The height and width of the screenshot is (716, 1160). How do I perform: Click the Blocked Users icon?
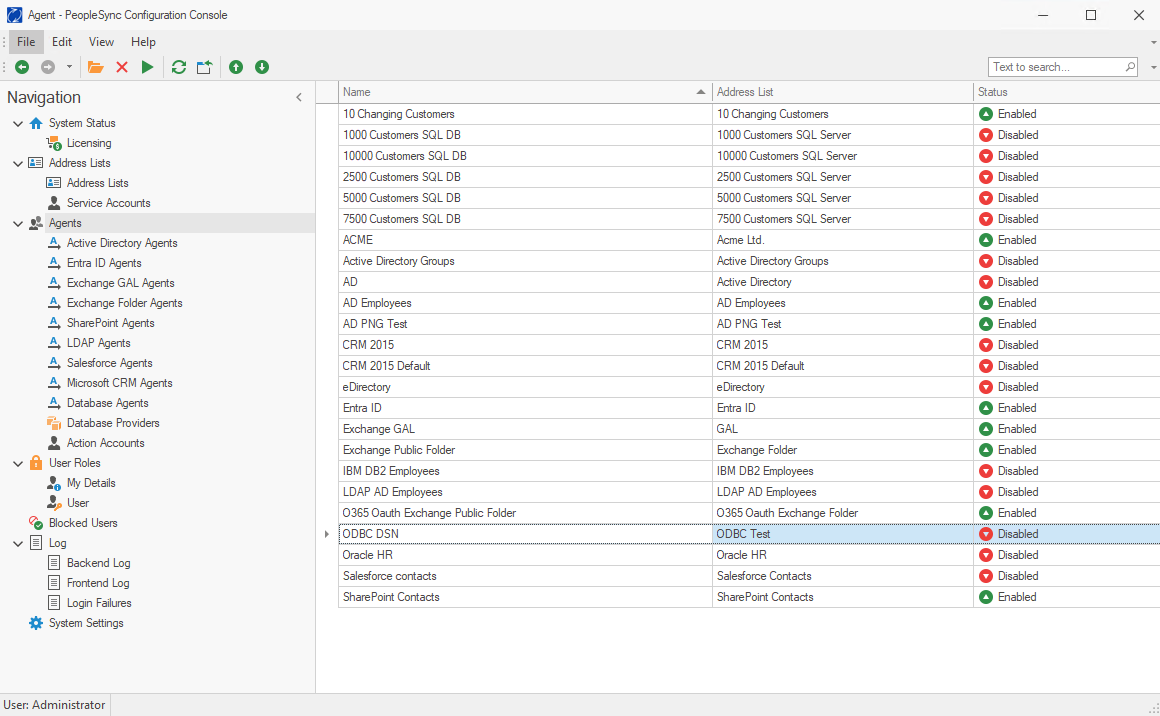coord(36,523)
